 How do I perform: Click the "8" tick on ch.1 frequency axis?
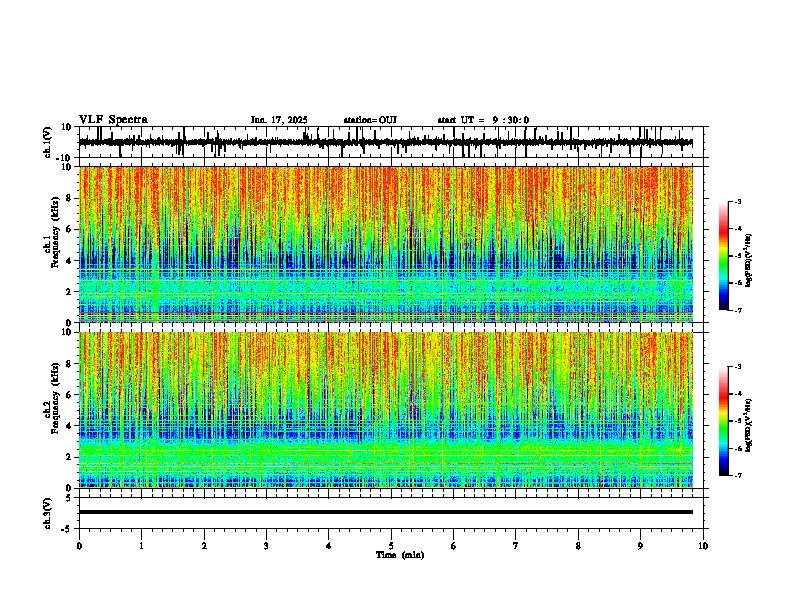[x=70, y=198]
